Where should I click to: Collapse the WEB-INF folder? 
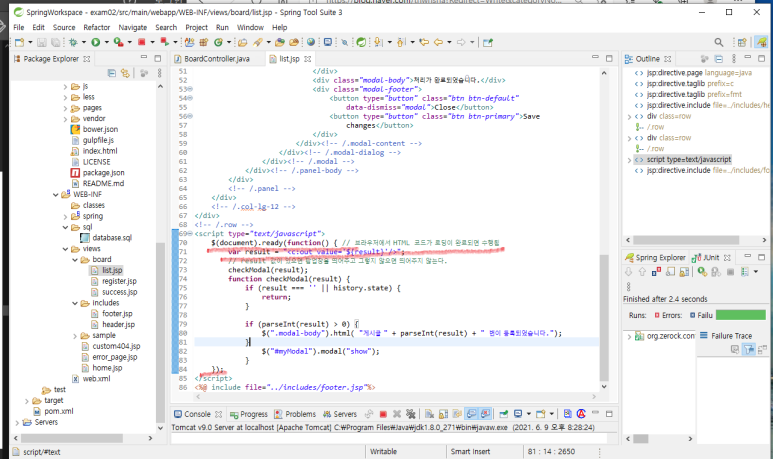pos(56,195)
